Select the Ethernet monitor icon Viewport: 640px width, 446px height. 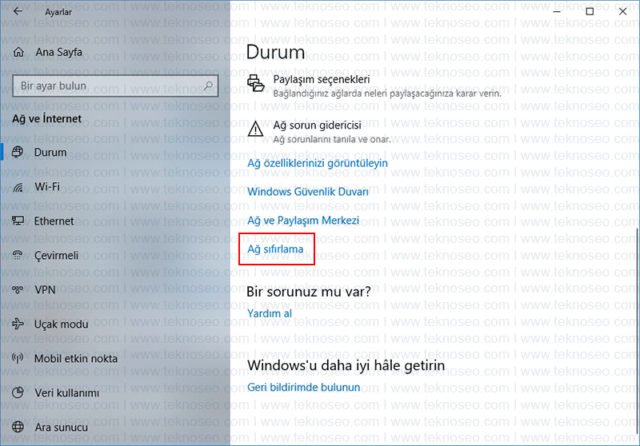coord(18,221)
